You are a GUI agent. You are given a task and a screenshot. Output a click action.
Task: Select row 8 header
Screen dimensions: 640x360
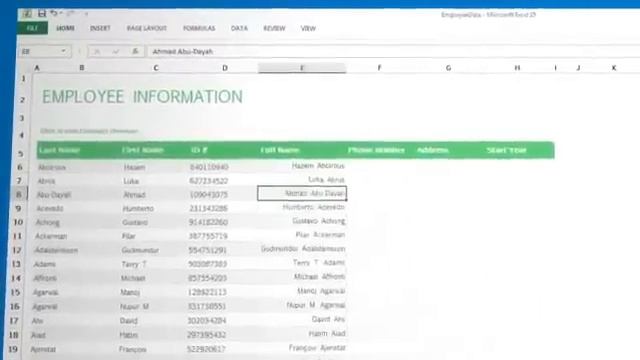point(19,194)
